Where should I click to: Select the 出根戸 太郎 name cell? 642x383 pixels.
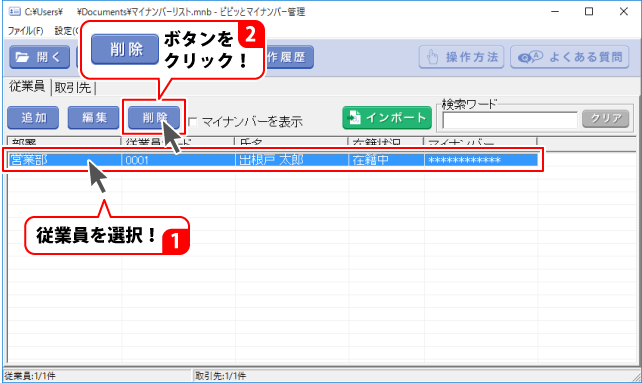tap(292, 160)
